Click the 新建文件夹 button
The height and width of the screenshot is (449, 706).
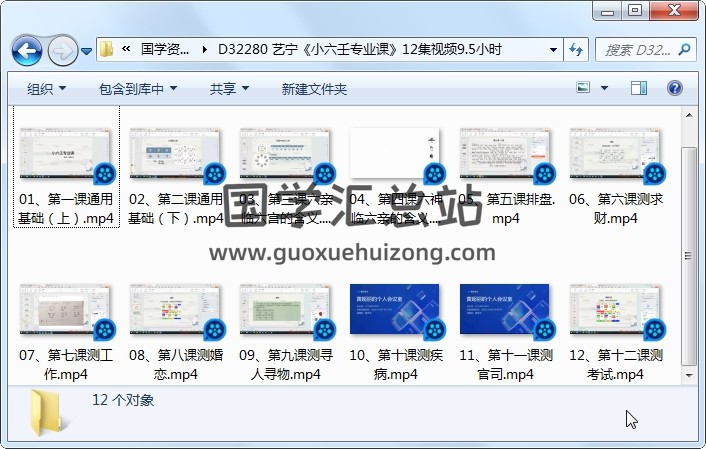[314, 89]
